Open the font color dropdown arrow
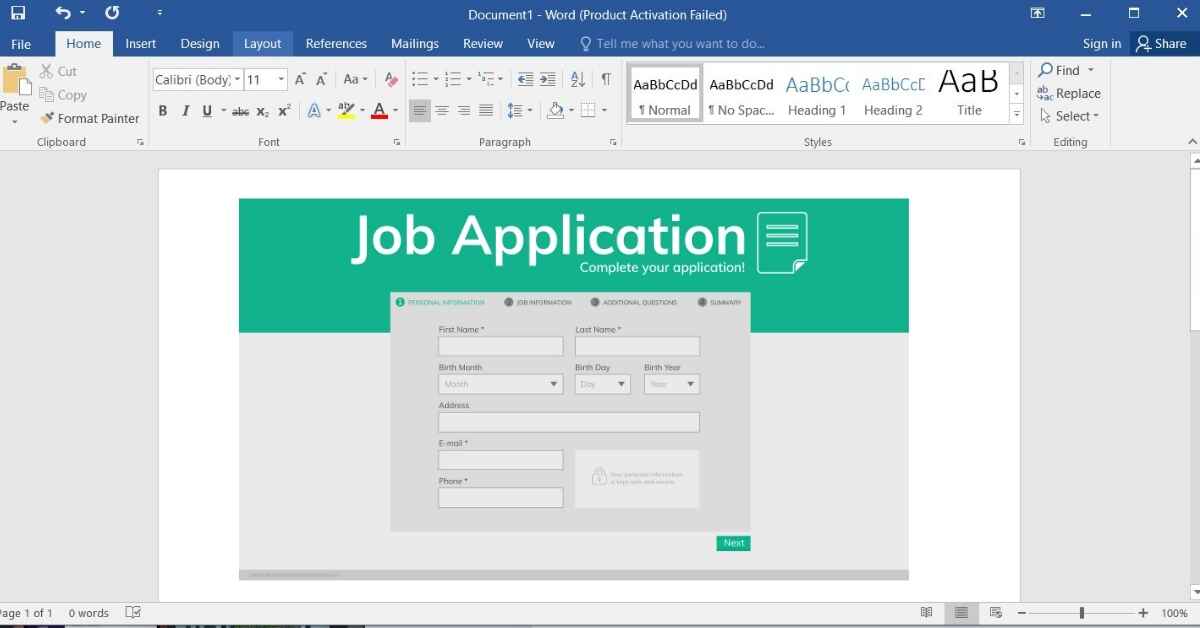 coord(395,111)
